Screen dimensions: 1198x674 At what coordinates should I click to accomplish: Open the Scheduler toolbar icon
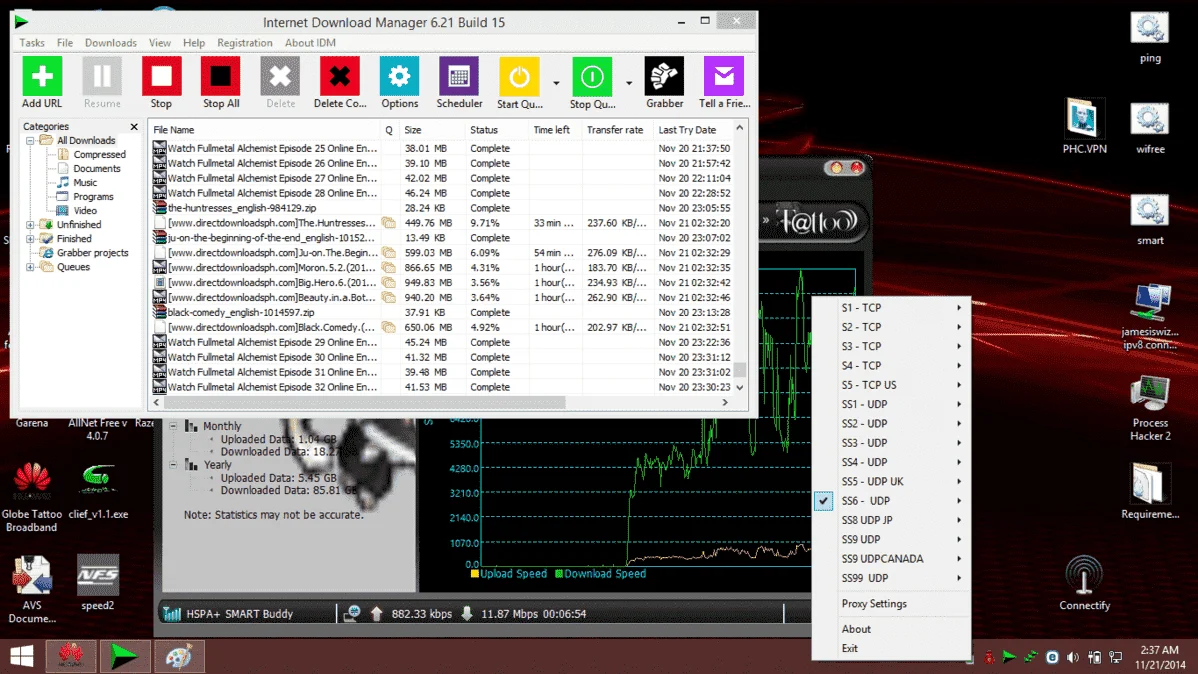pos(459,77)
